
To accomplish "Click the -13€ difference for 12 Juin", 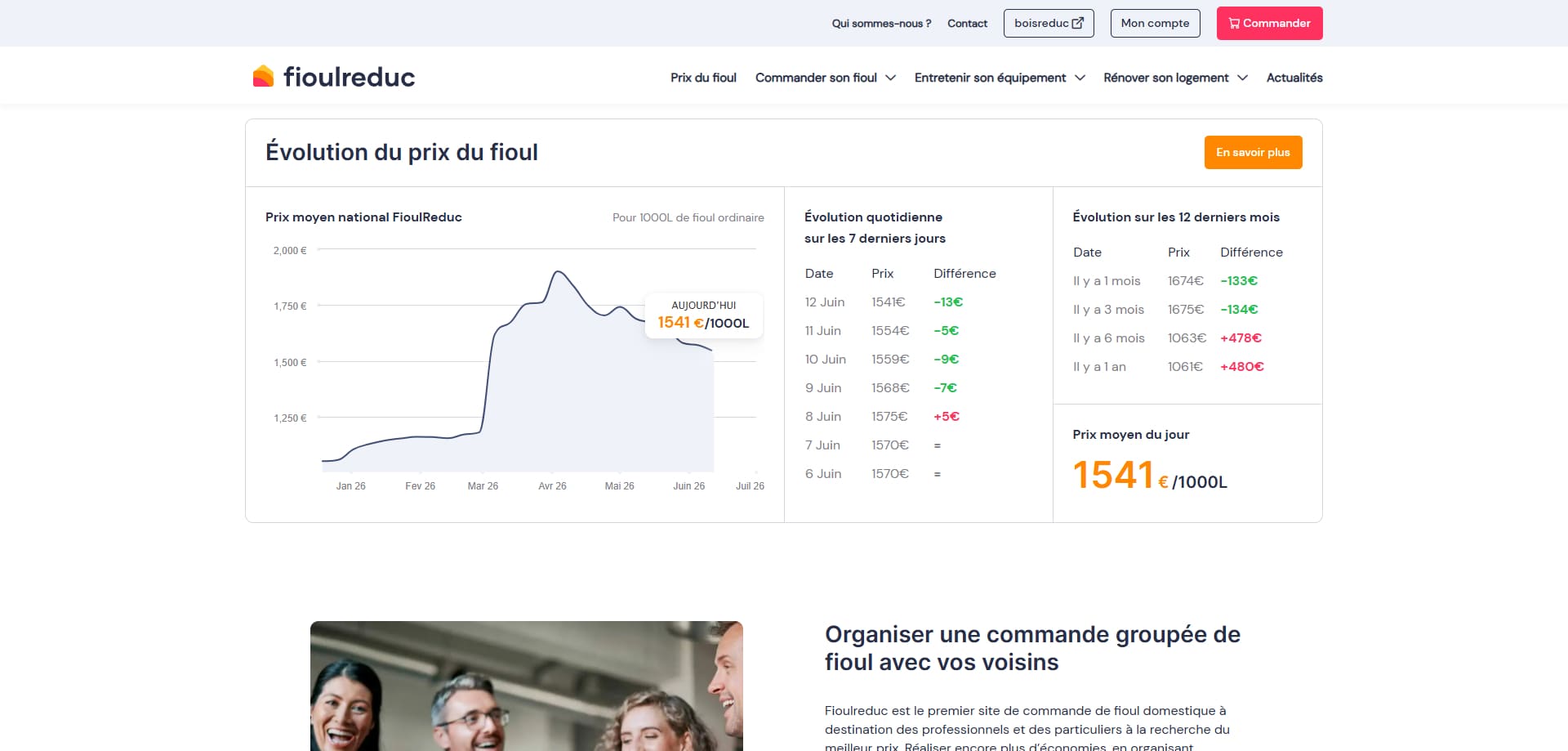I will coord(948,302).
